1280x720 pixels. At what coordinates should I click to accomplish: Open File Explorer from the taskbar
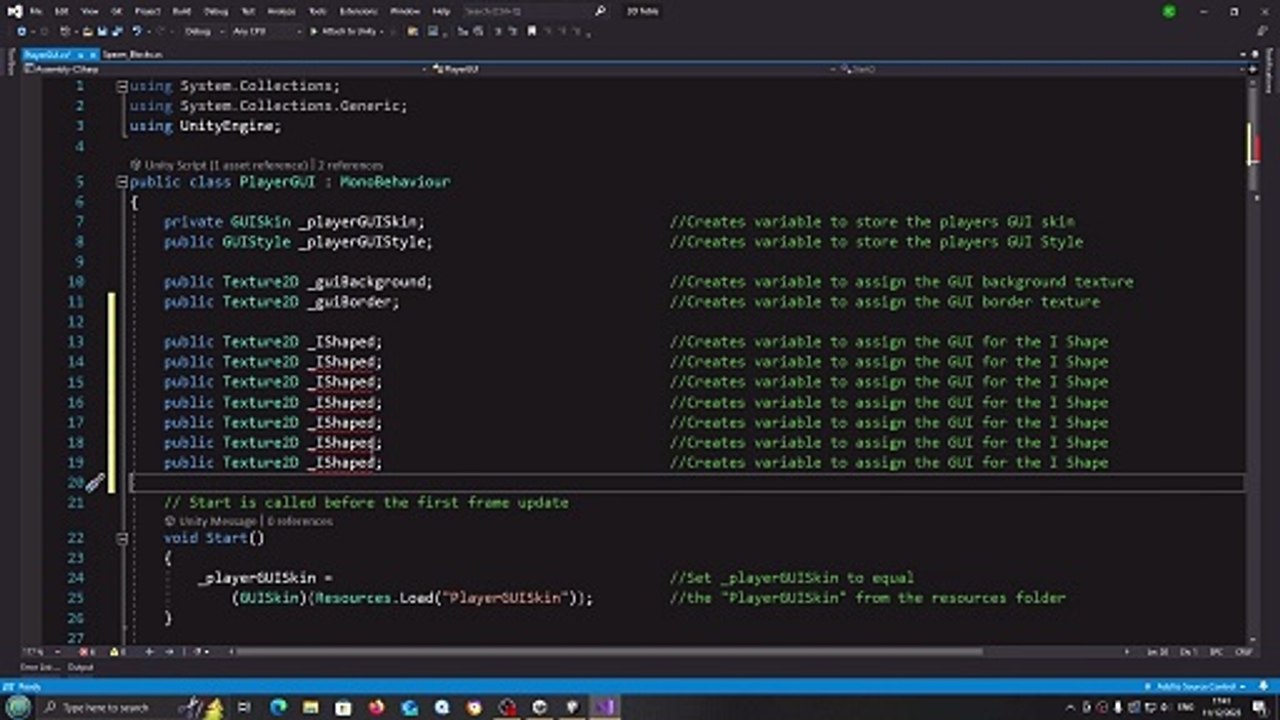click(311, 707)
